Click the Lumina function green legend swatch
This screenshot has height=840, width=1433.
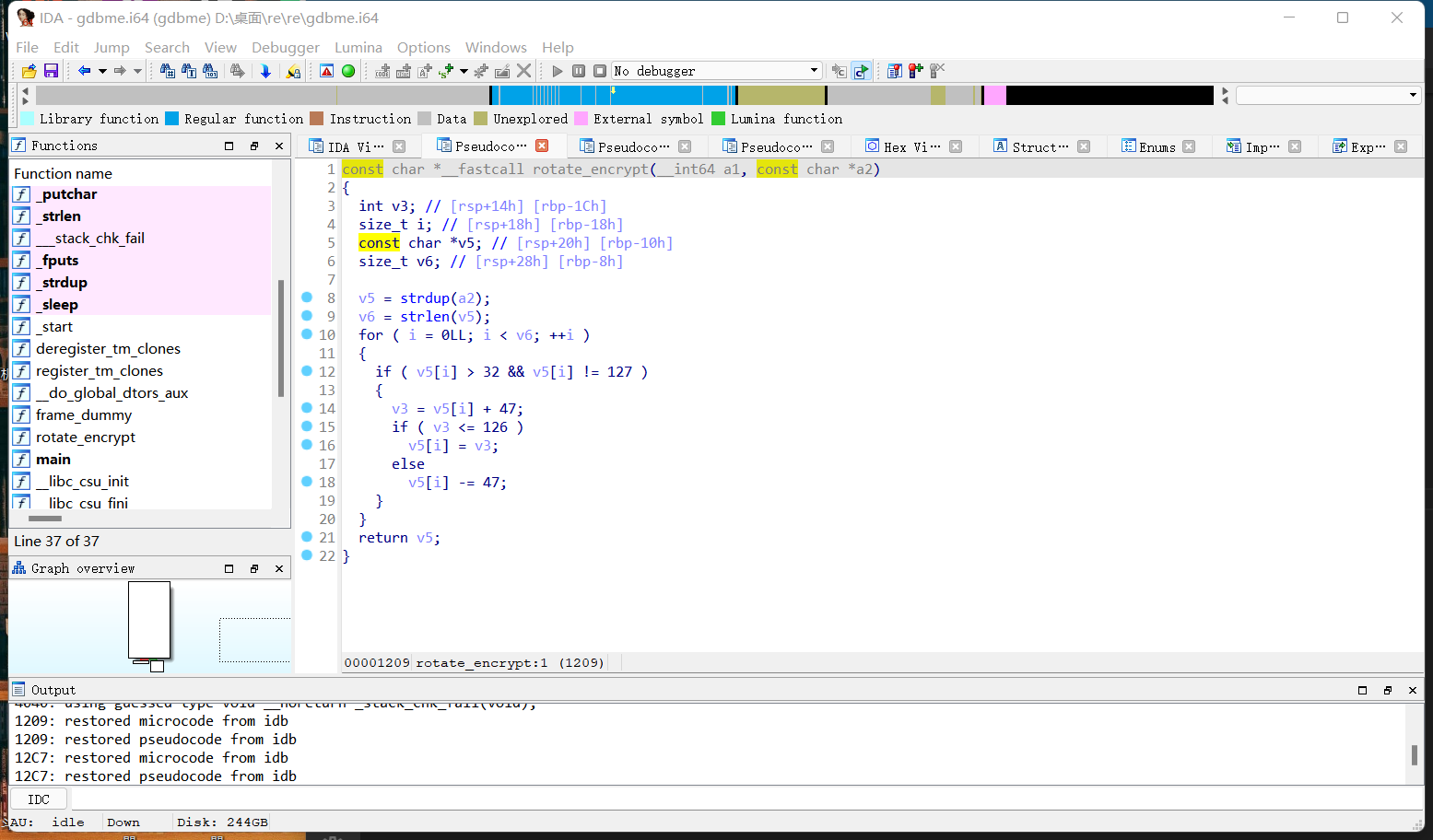(x=719, y=119)
